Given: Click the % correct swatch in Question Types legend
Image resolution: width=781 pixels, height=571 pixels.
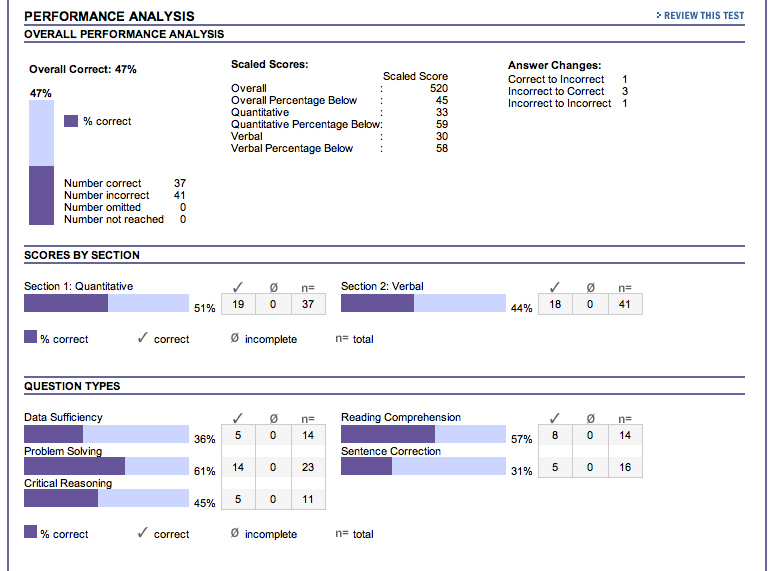Looking at the screenshot, I should pos(30,532).
